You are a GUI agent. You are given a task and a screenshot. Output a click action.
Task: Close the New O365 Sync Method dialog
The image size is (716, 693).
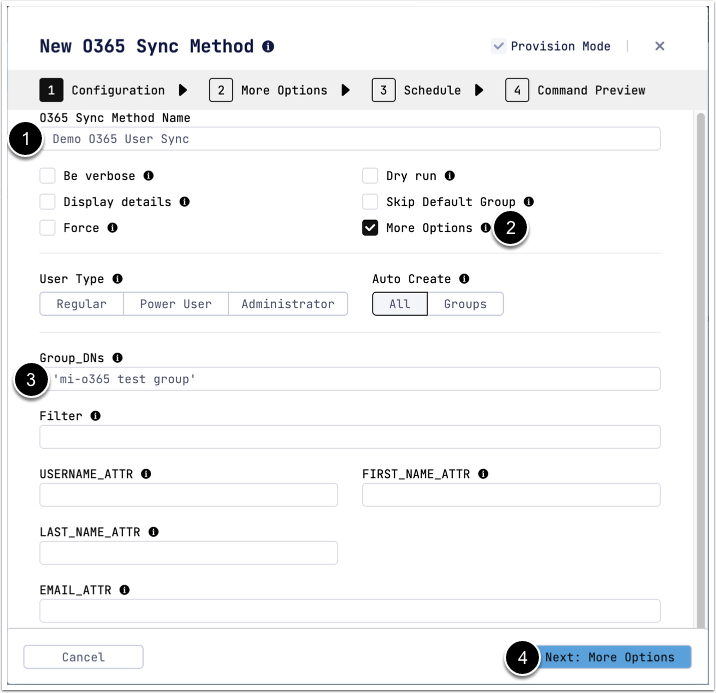click(x=659, y=46)
